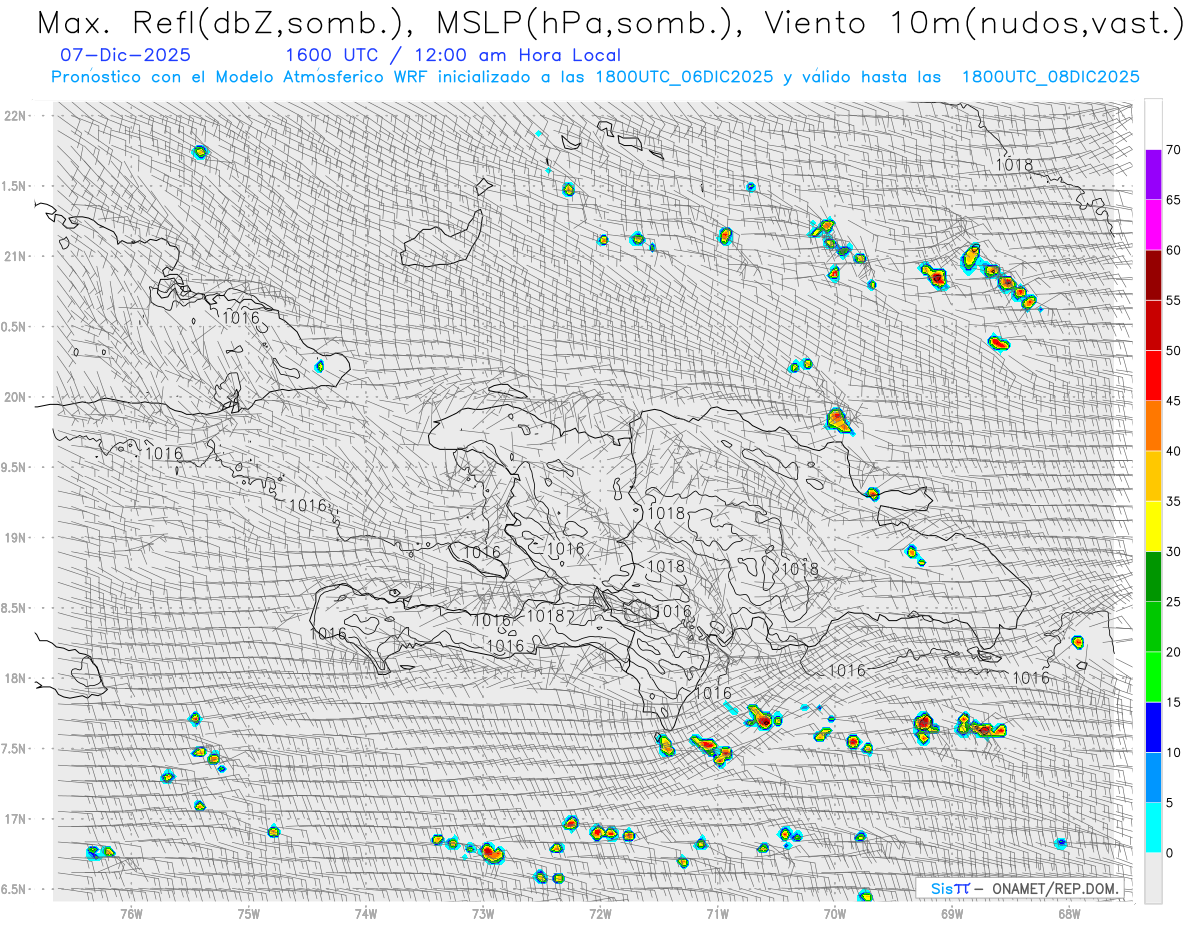Click the longitude label '68W'
Screen dimensions: 1200x927
point(1068,912)
